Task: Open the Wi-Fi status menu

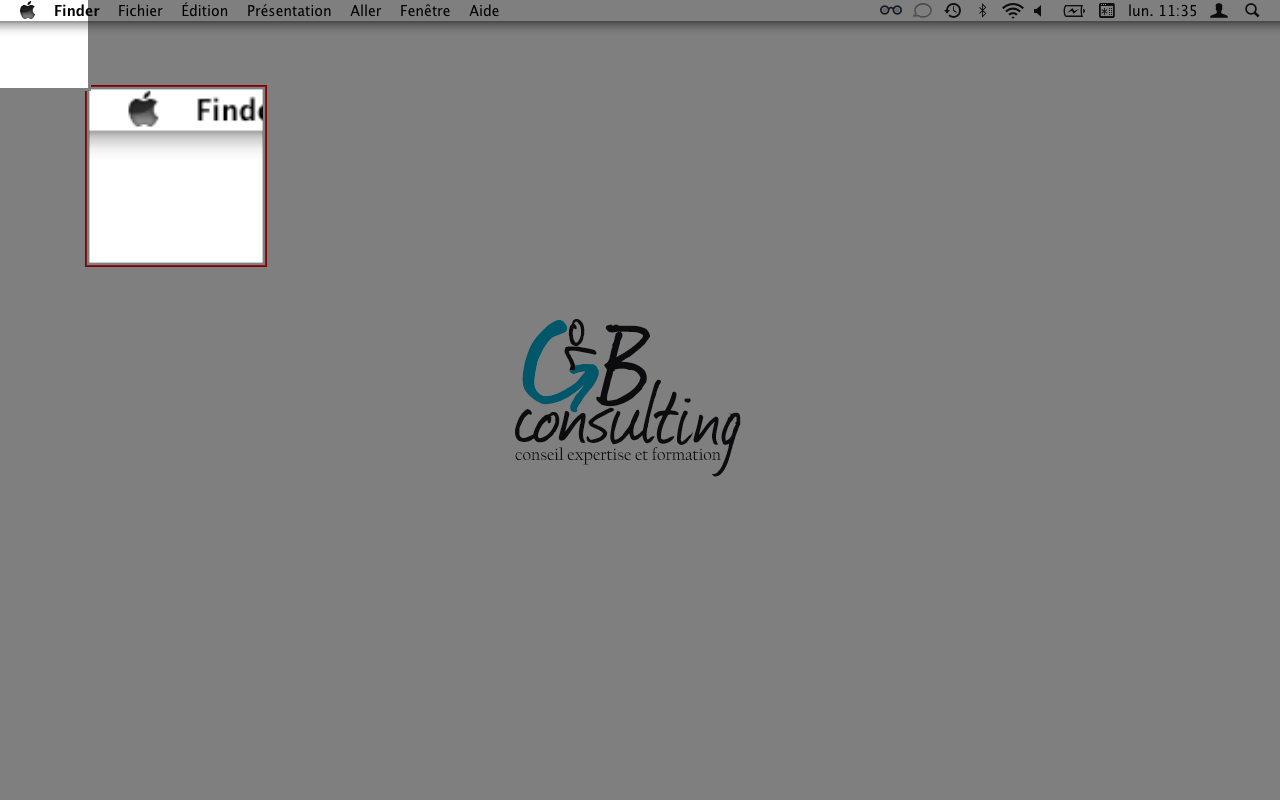Action: click(1013, 11)
